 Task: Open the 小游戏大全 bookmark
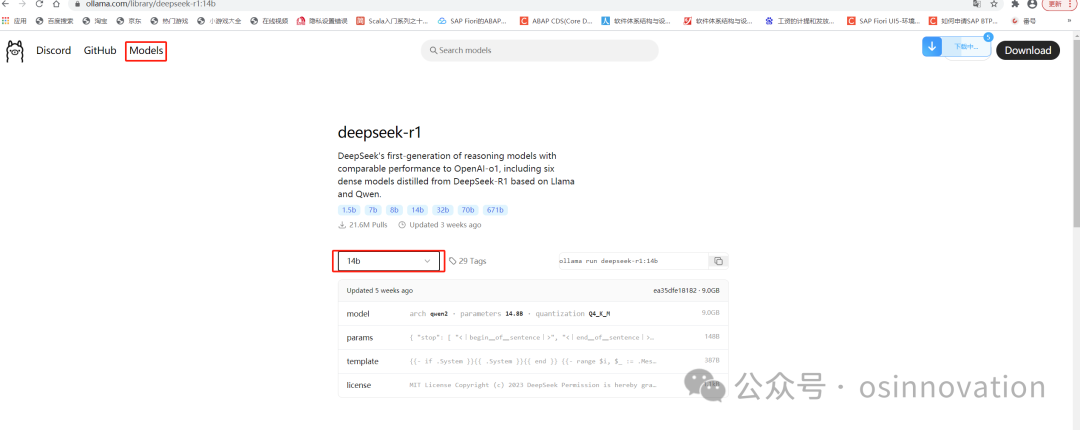(x=220, y=21)
